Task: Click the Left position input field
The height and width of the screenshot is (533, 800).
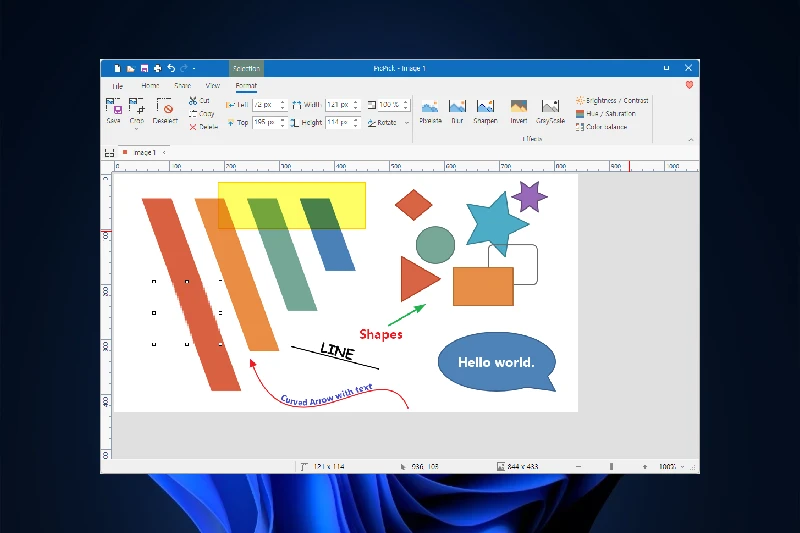Action: pyautogui.click(x=265, y=104)
